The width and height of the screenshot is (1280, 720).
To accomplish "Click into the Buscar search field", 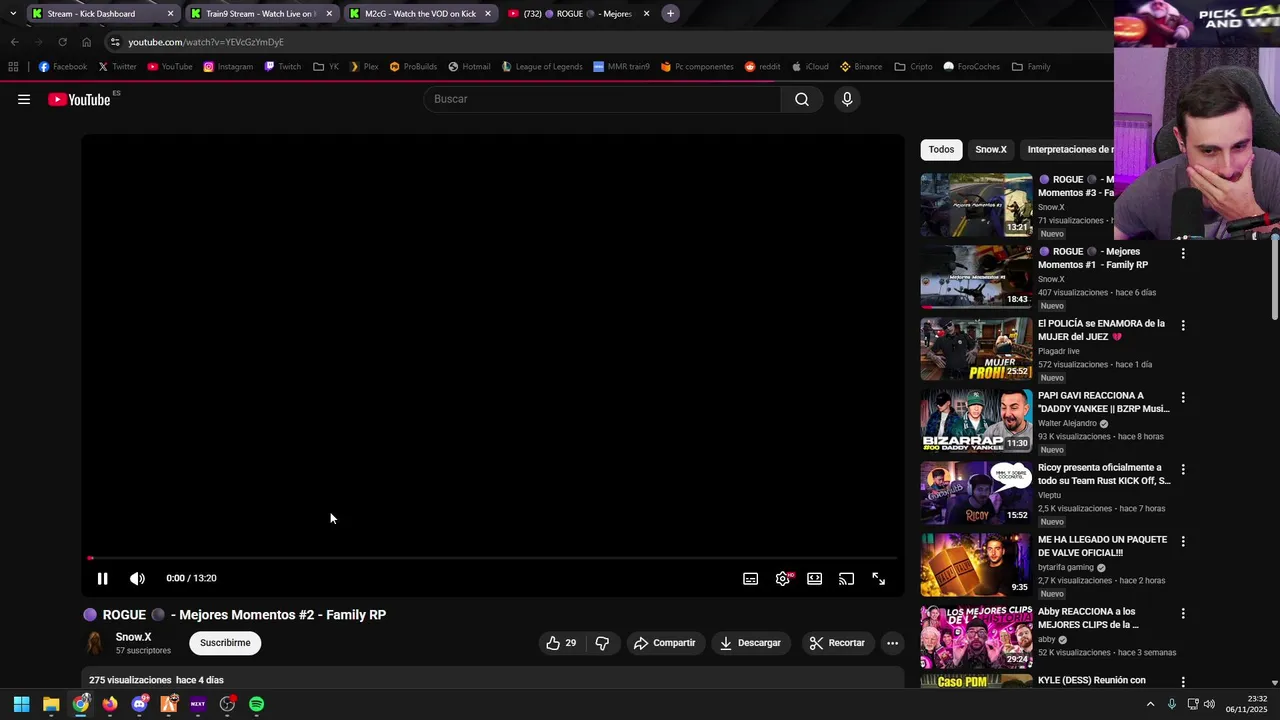I will pyautogui.click(x=602, y=99).
